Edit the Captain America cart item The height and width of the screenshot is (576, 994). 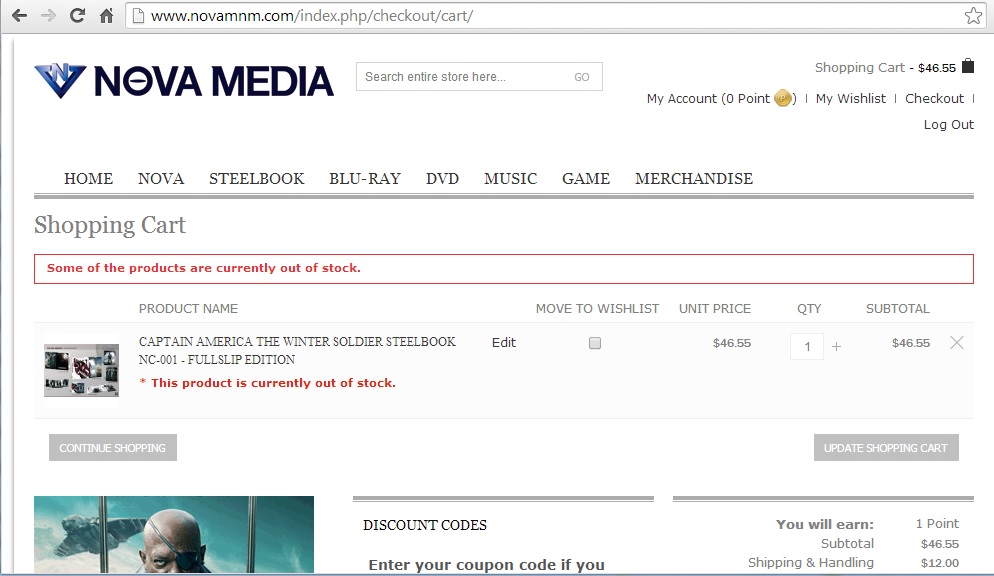[x=504, y=343]
